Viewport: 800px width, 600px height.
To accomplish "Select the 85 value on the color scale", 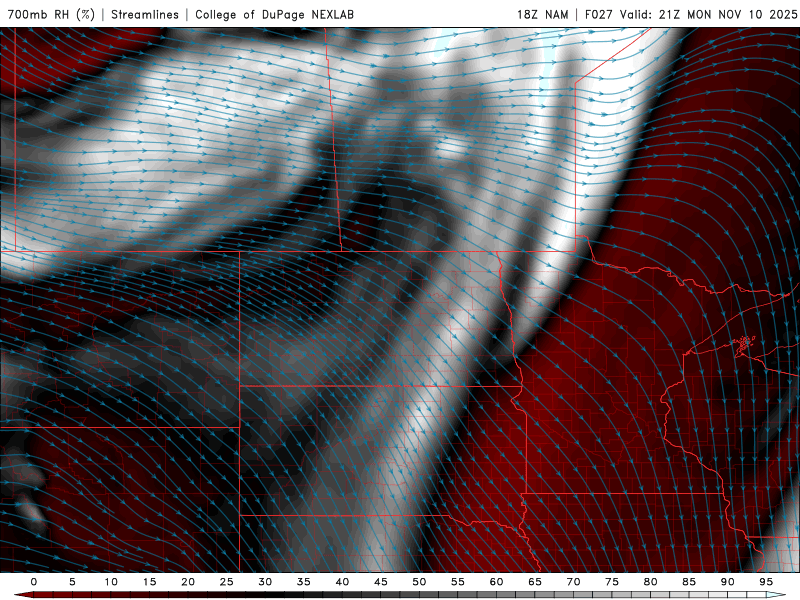I will pos(689,582).
